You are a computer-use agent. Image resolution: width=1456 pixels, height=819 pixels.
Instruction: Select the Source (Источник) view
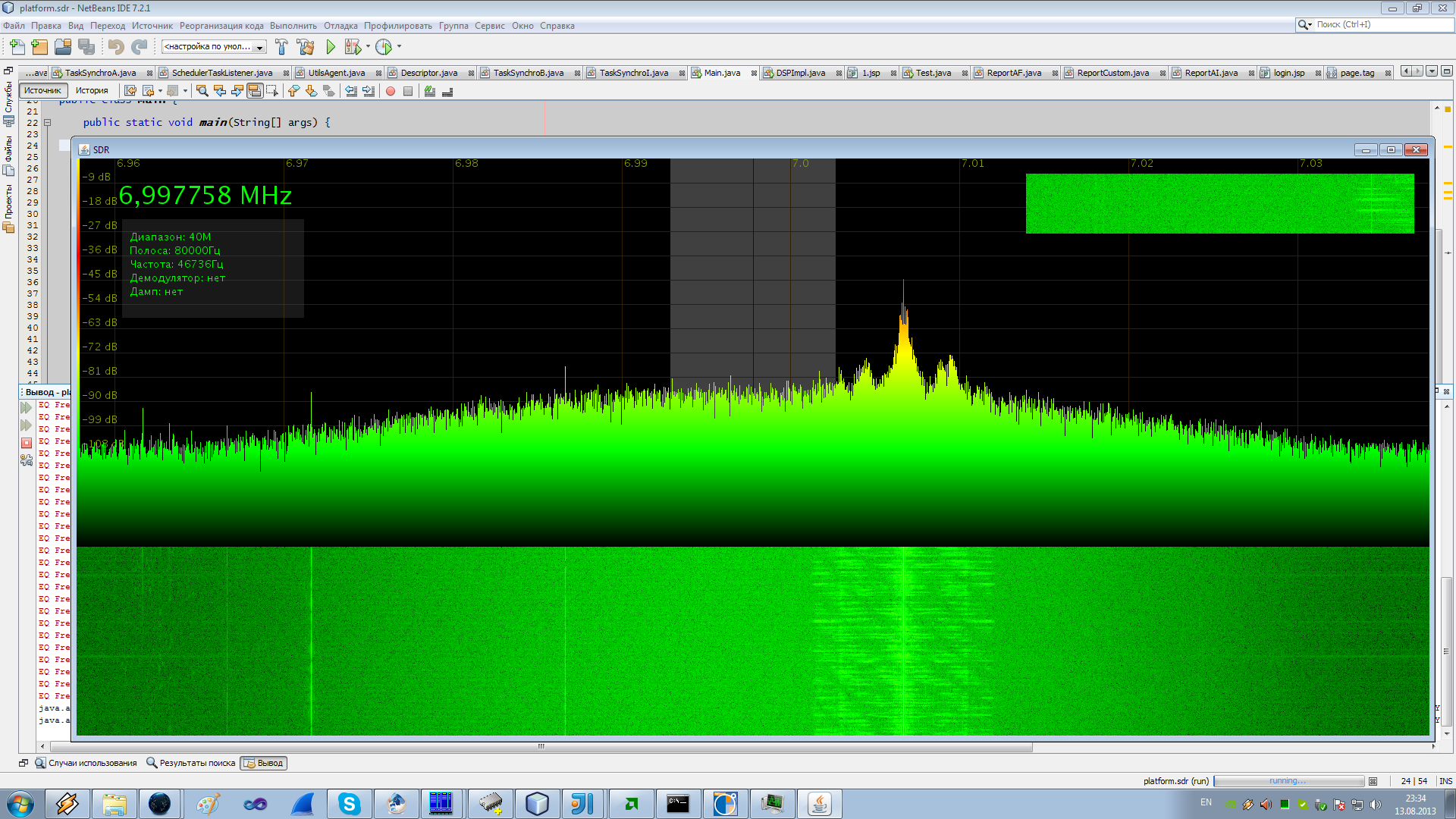(x=42, y=90)
